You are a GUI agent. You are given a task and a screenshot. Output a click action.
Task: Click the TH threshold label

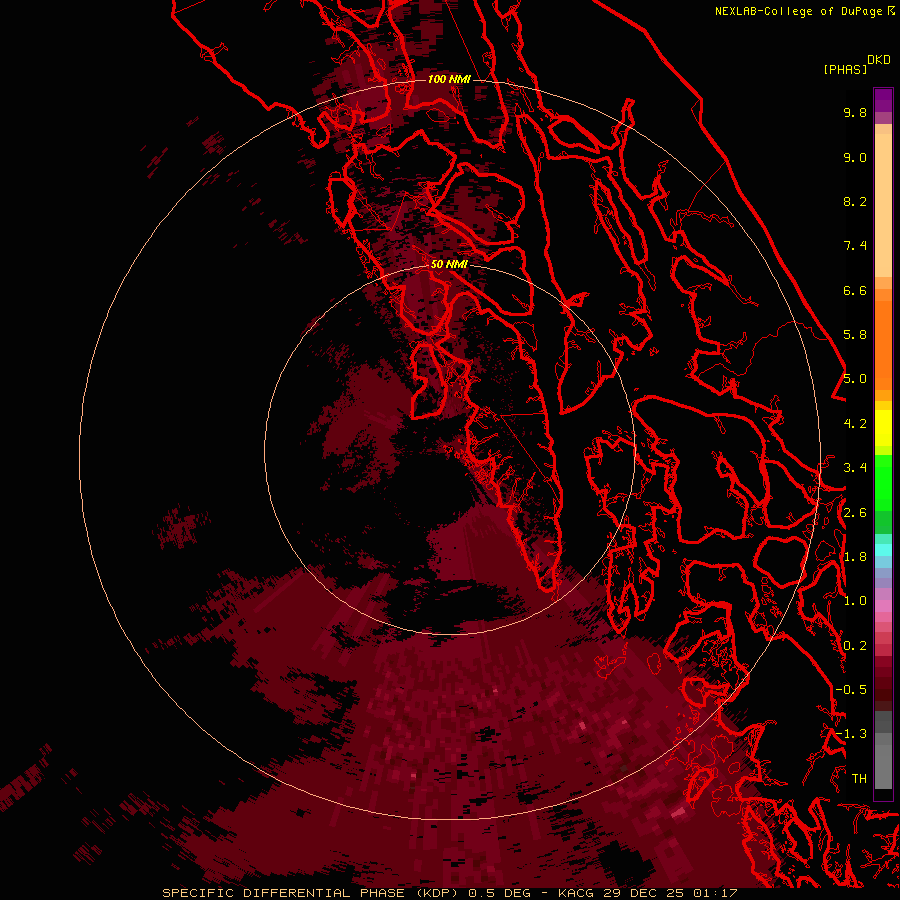(x=859, y=779)
